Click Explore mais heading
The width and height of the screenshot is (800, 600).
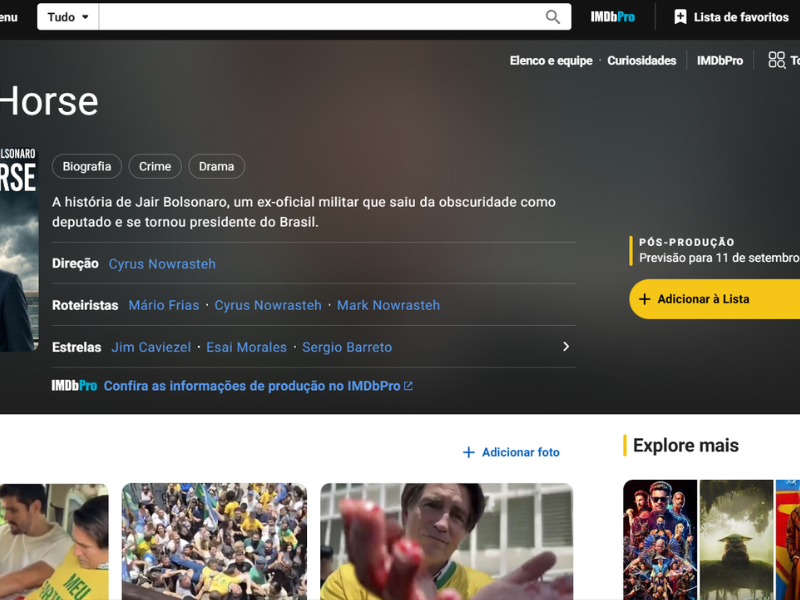point(686,445)
